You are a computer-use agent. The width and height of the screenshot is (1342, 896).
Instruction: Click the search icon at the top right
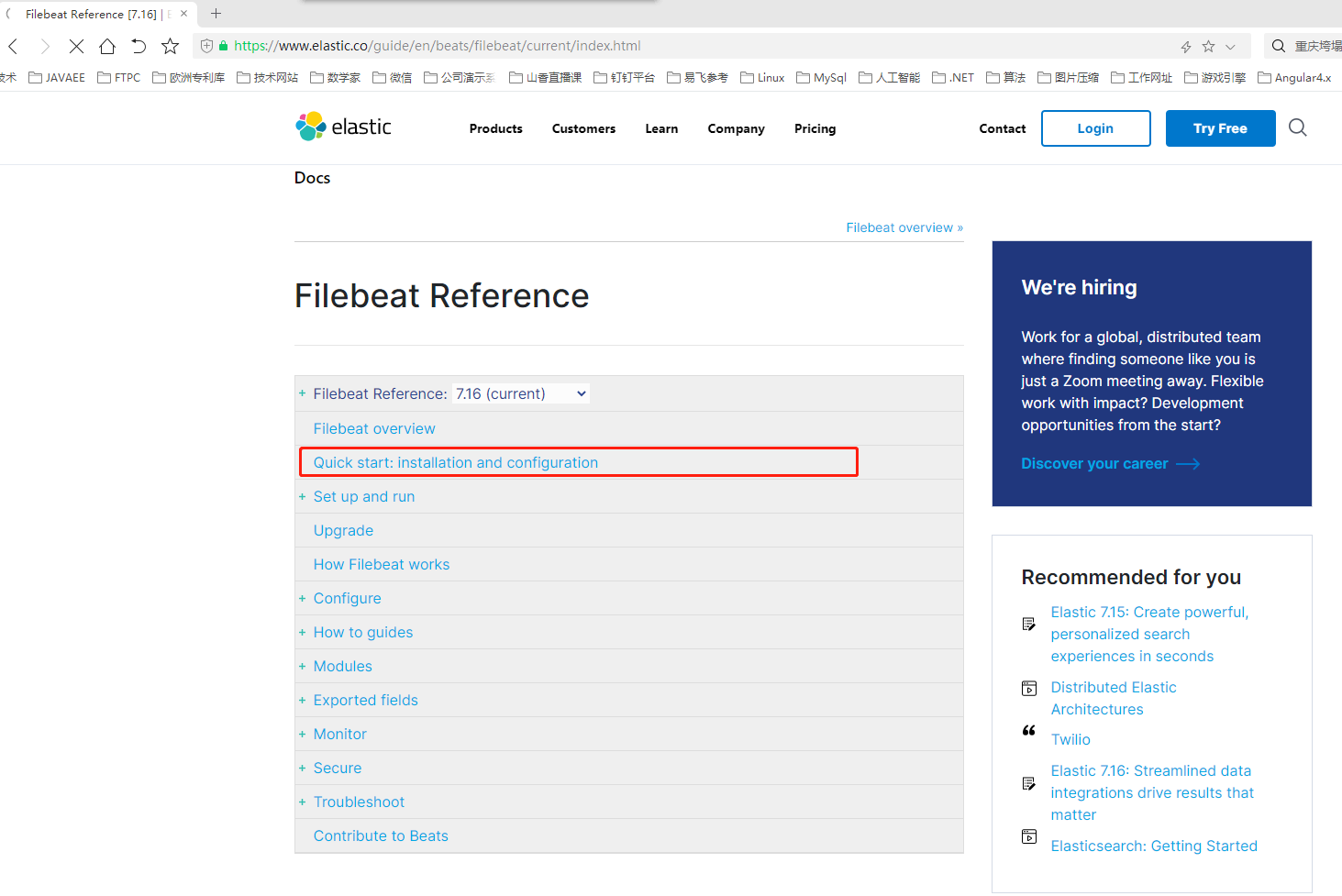(1297, 127)
